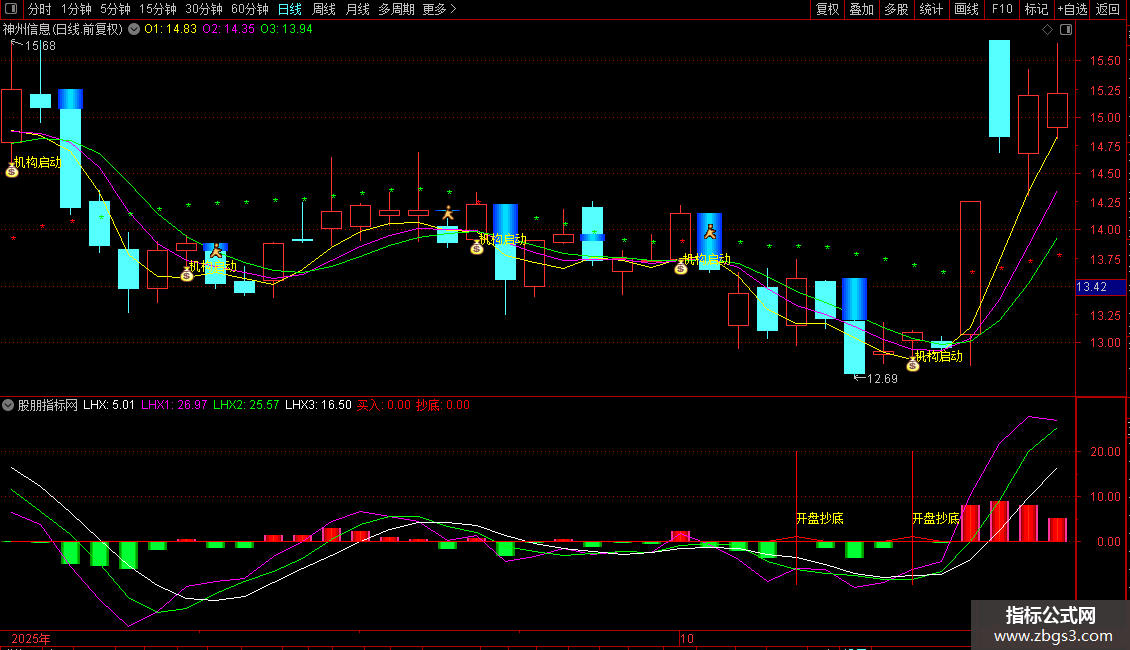This screenshot has width=1130, height=650.
Task: Click the O2: 14.35 indicator value
Action: [x=228, y=29]
